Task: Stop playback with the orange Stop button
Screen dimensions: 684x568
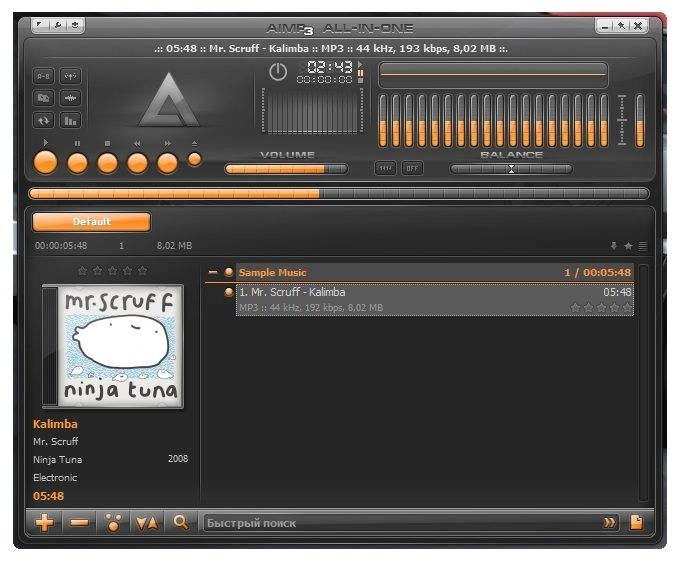Action: pyautogui.click(x=107, y=163)
